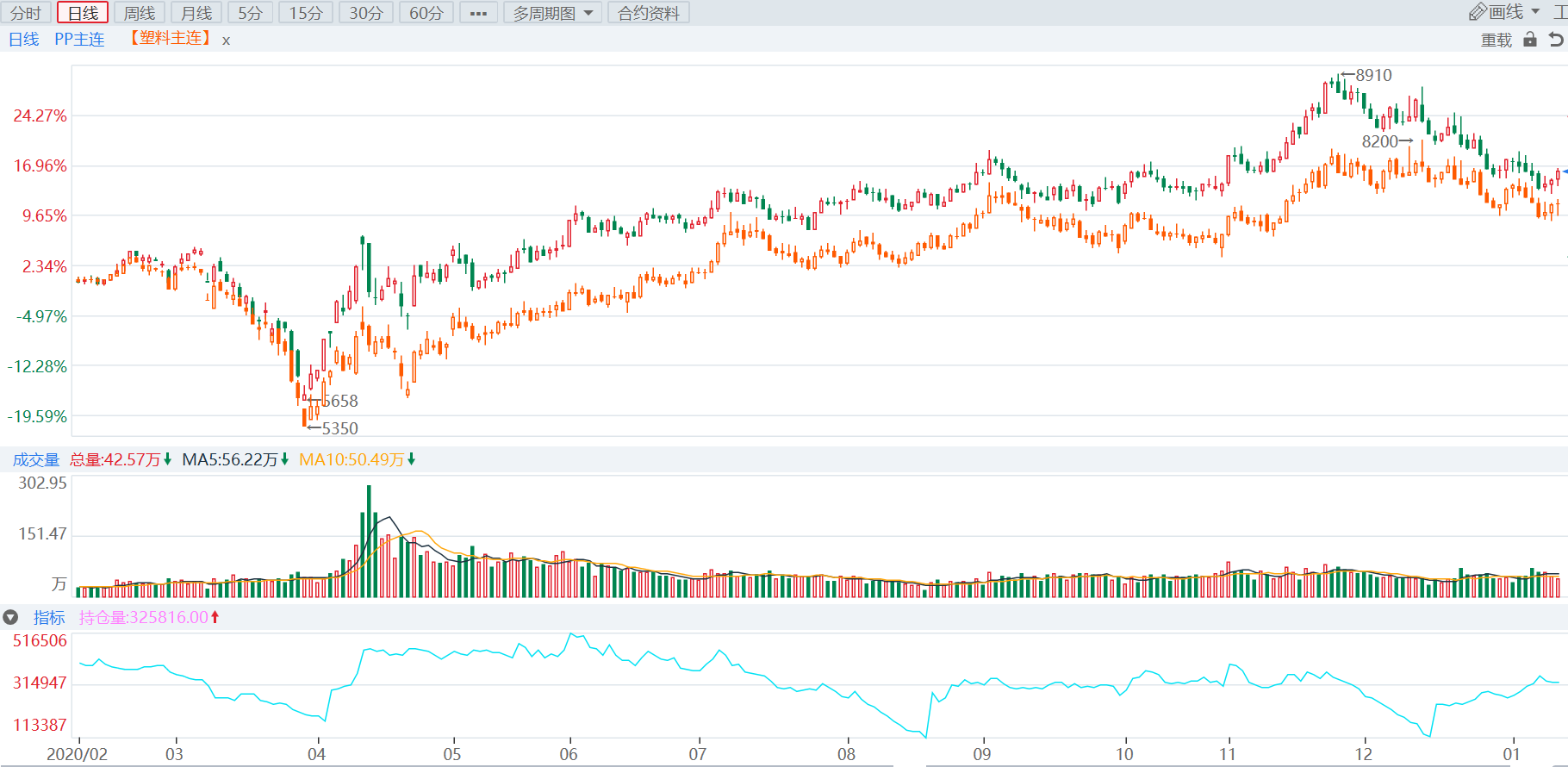This screenshot has width=1568, height=767.
Task: Click the 持仓量:325816.00 value
Action: 143,618
